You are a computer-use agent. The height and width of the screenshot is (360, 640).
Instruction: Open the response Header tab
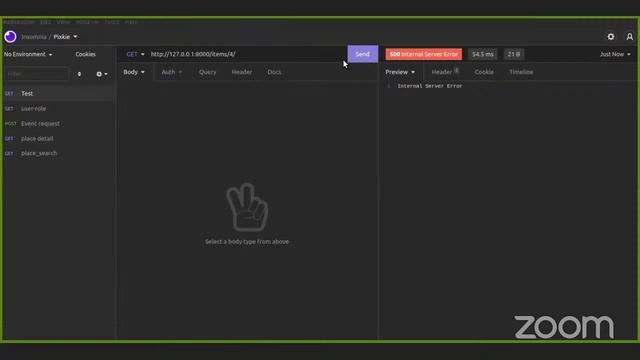point(445,72)
